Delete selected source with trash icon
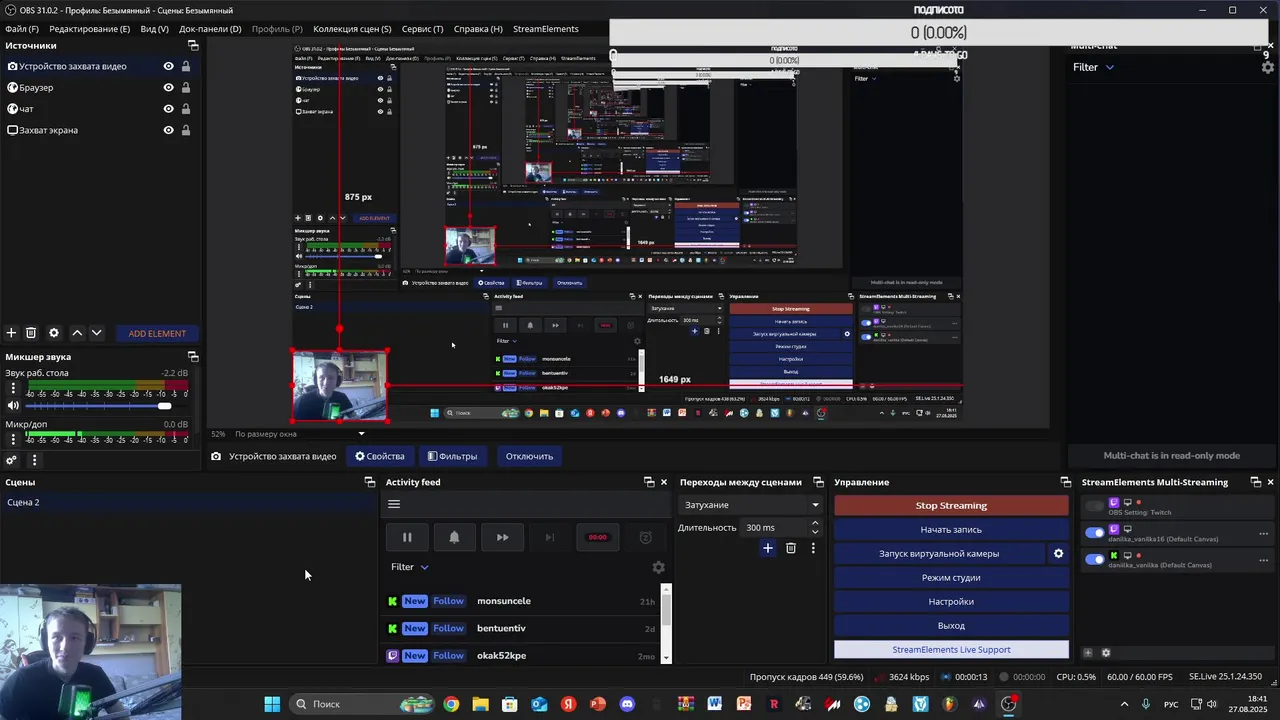The width and height of the screenshot is (1280, 720). pyautogui.click(x=31, y=333)
